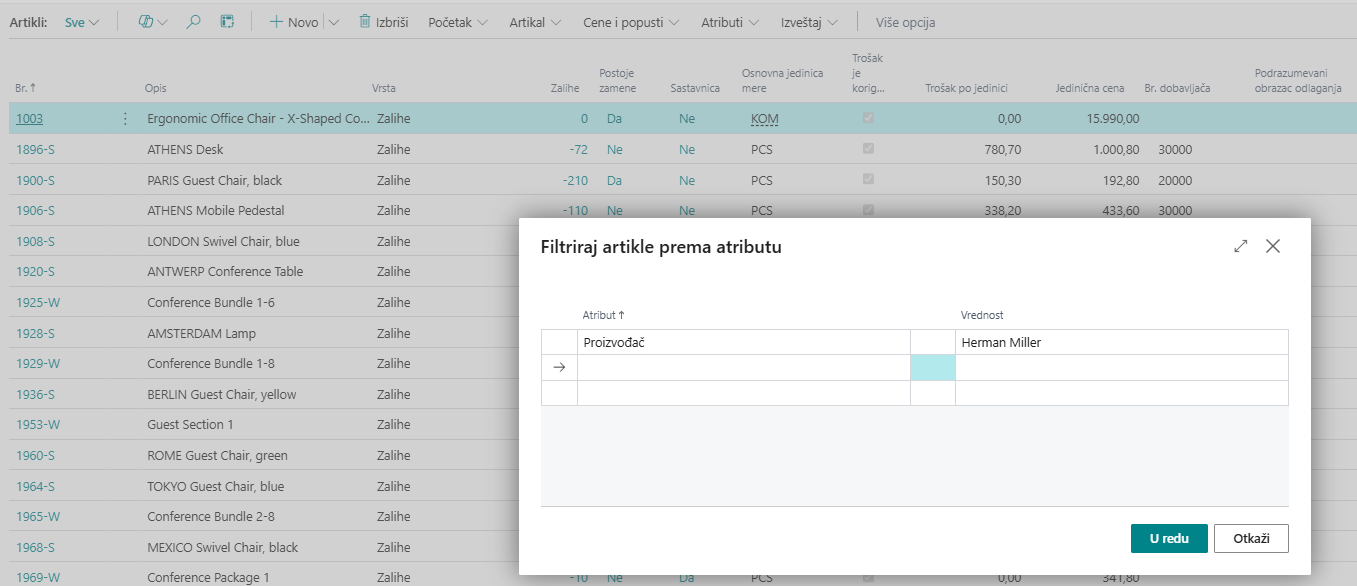Expand the Sve view dropdown
1357x586 pixels.
pyautogui.click(x=82, y=22)
